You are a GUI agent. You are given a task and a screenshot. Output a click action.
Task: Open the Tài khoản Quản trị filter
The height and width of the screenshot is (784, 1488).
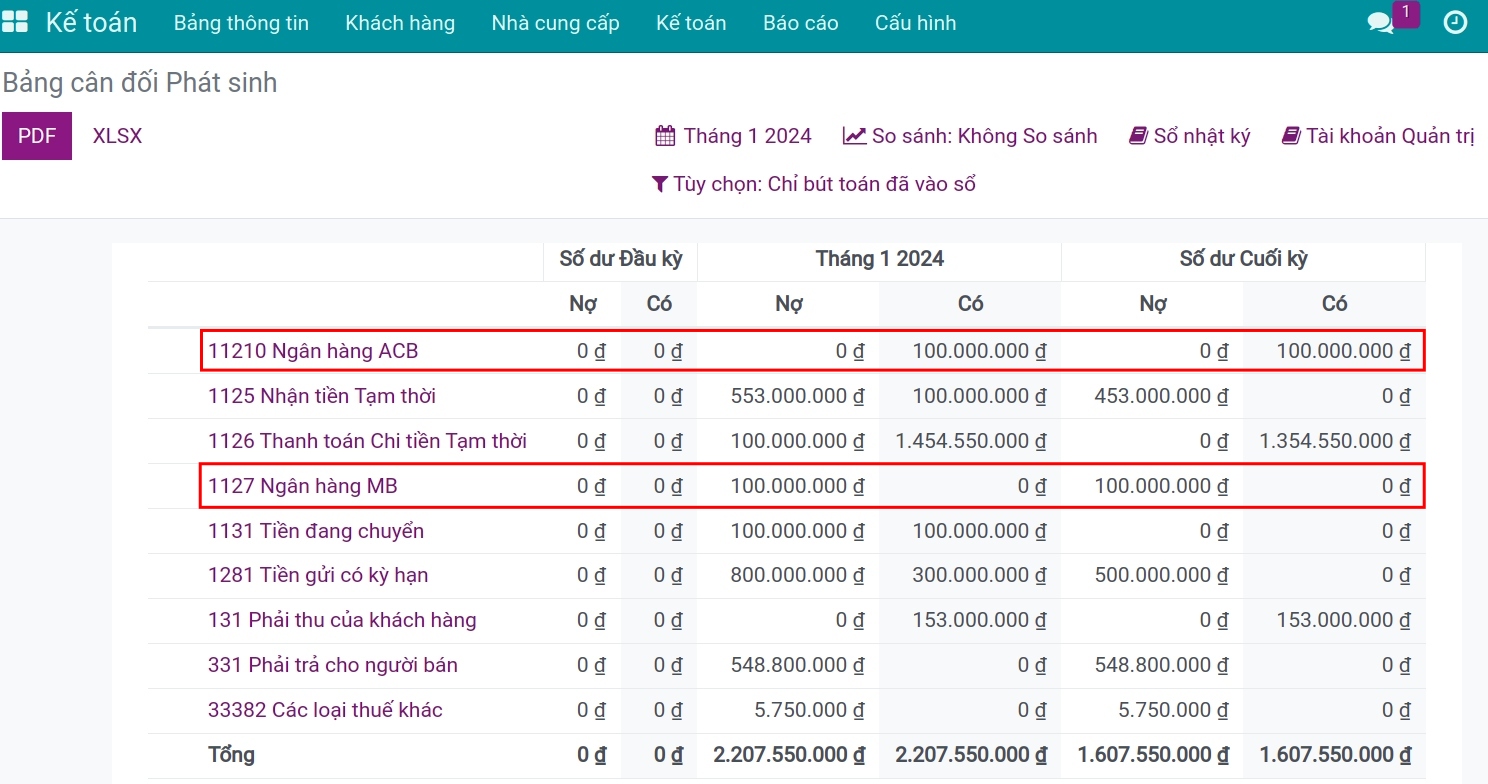point(1378,136)
